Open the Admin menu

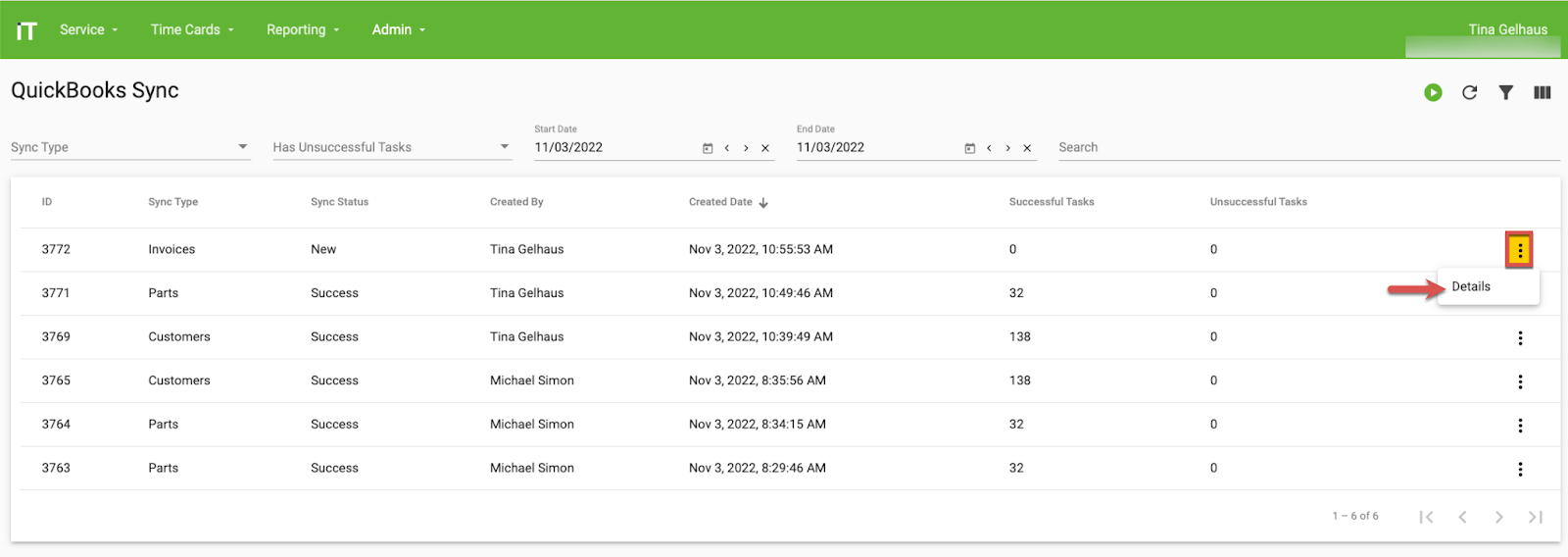tap(399, 29)
